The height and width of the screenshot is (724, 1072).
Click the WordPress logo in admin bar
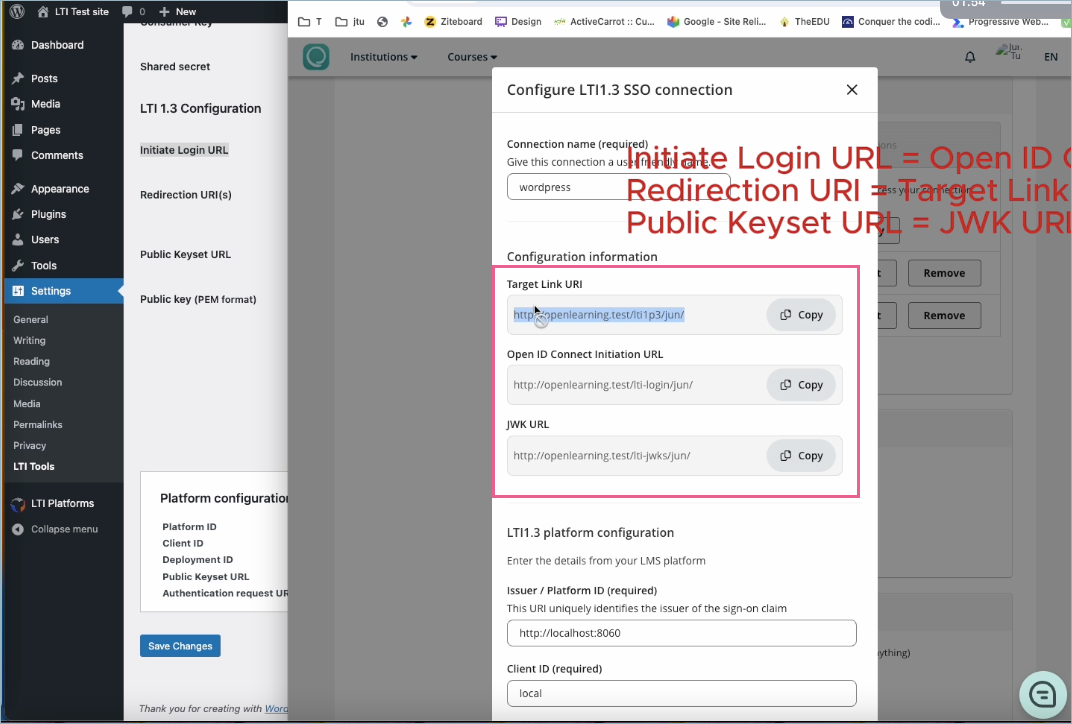click(17, 12)
